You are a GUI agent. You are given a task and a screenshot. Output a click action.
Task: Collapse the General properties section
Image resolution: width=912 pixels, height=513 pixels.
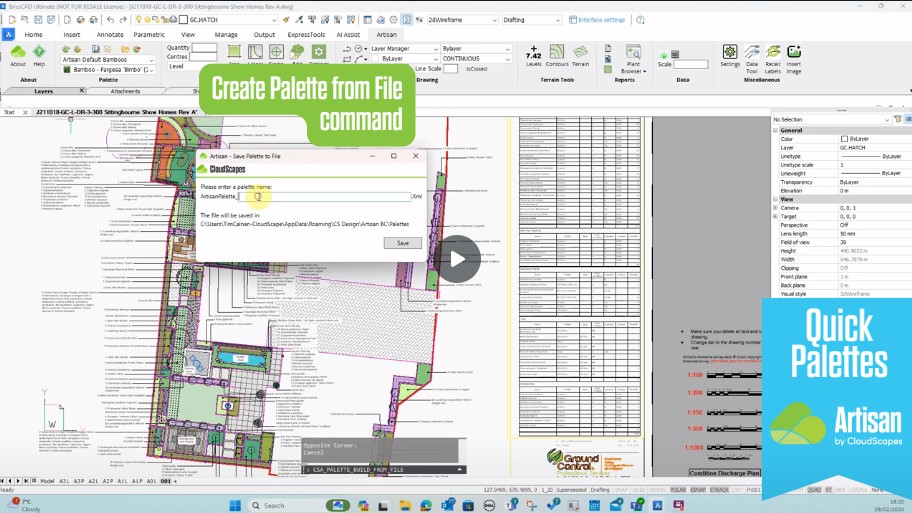(x=775, y=130)
